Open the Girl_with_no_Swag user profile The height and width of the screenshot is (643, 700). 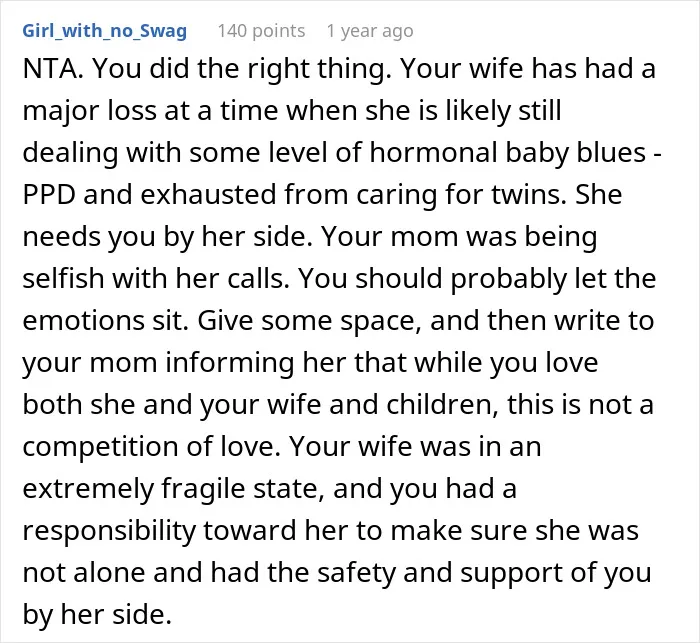pos(104,31)
